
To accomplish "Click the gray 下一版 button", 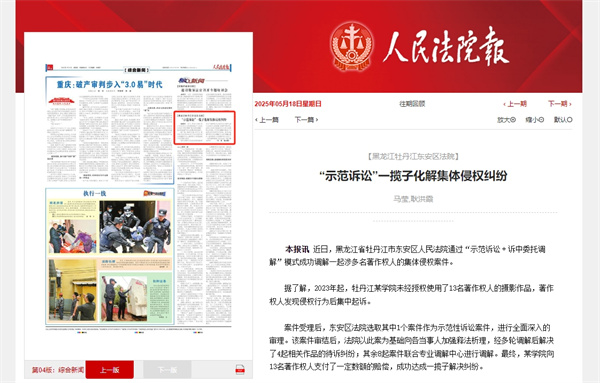I will tap(167, 370).
